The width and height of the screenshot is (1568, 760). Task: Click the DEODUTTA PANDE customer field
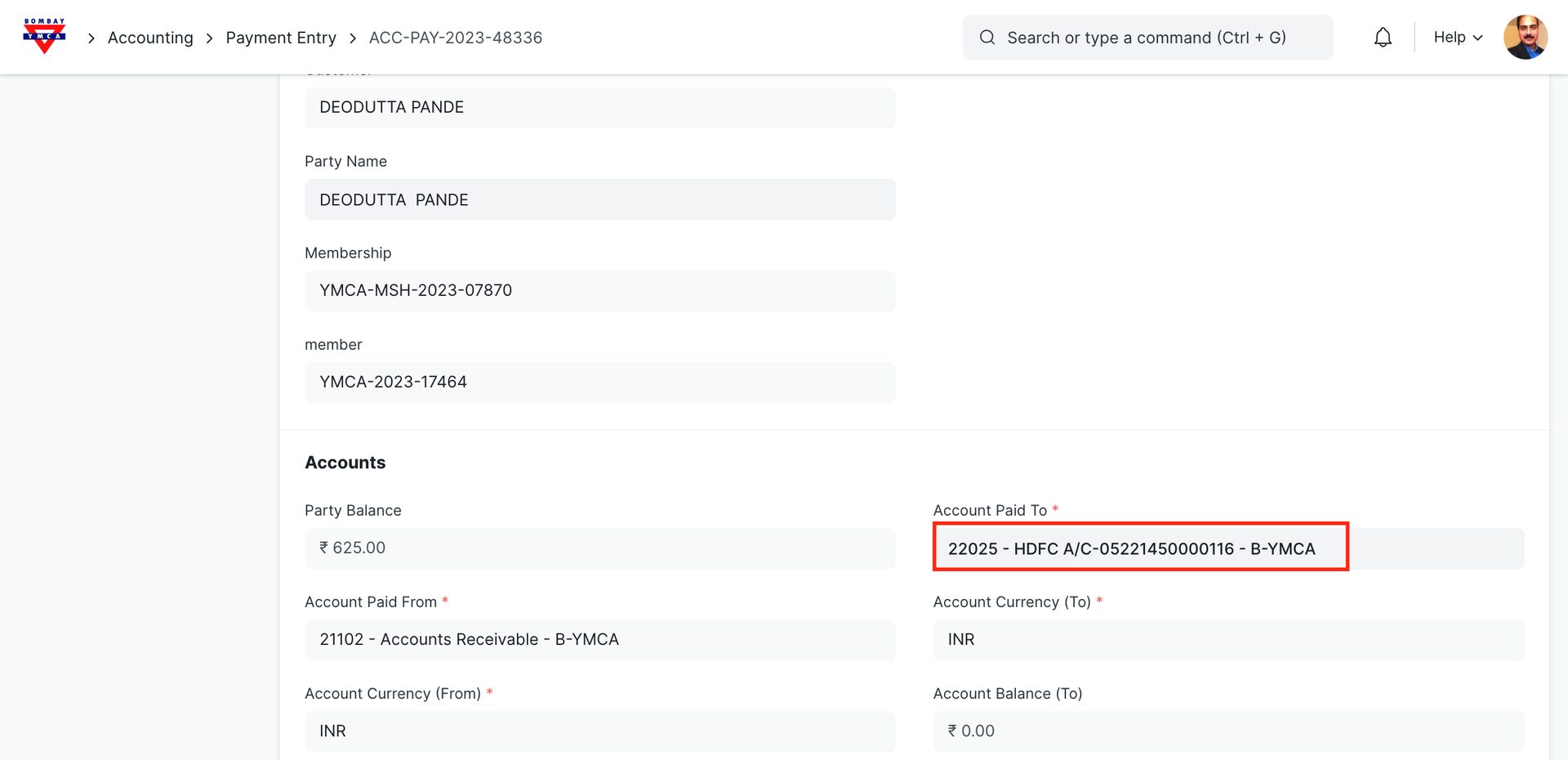point(599,108)
